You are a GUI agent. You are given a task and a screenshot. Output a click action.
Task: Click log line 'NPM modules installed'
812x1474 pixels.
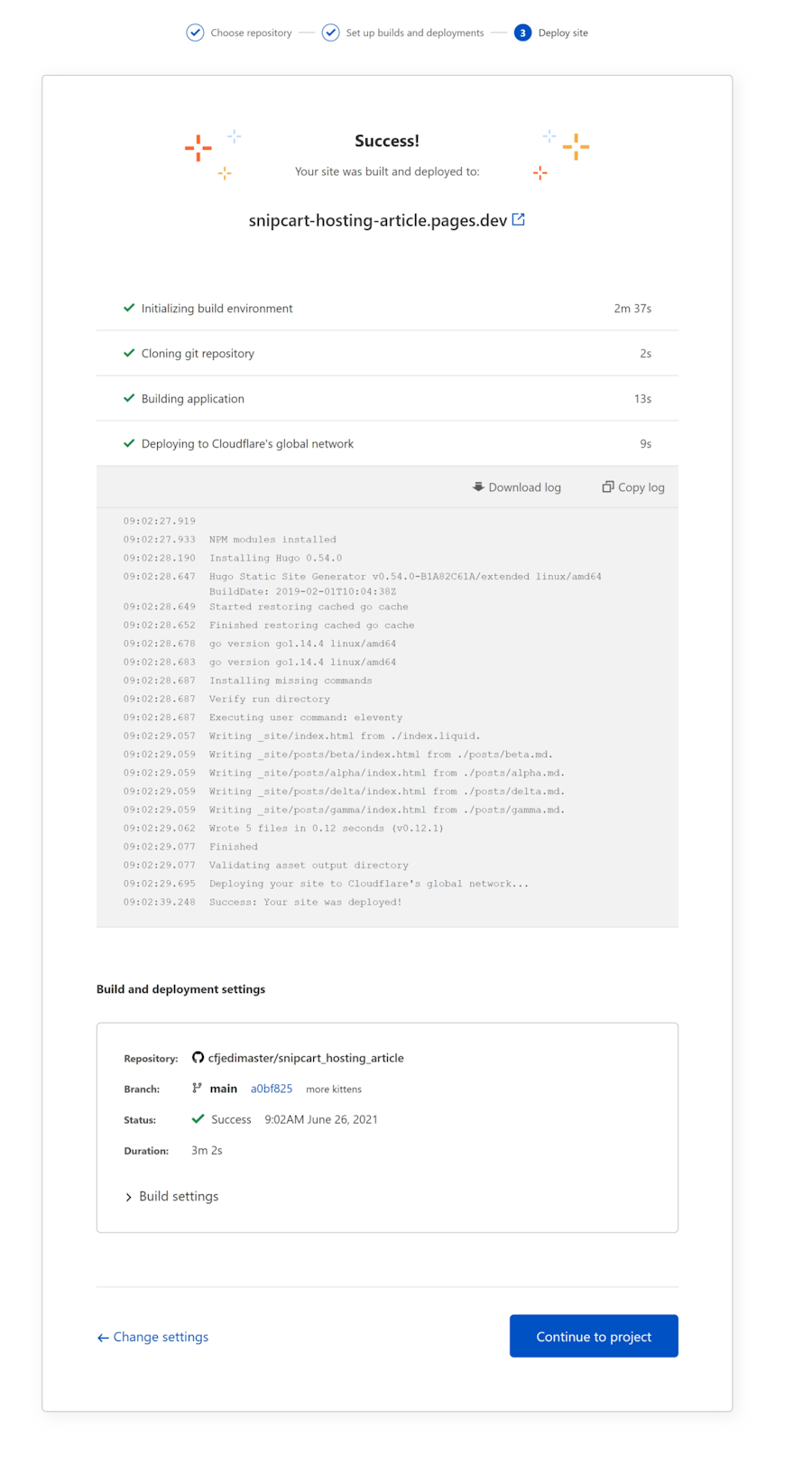tap(272, 540)
